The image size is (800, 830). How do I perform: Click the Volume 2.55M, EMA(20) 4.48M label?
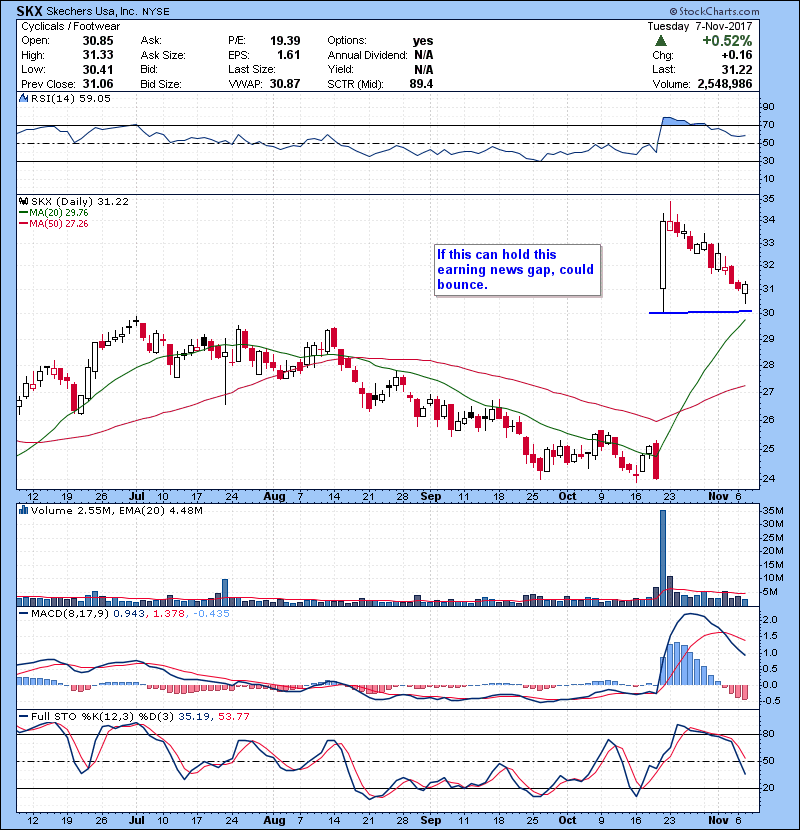click(x=116, y=510)
